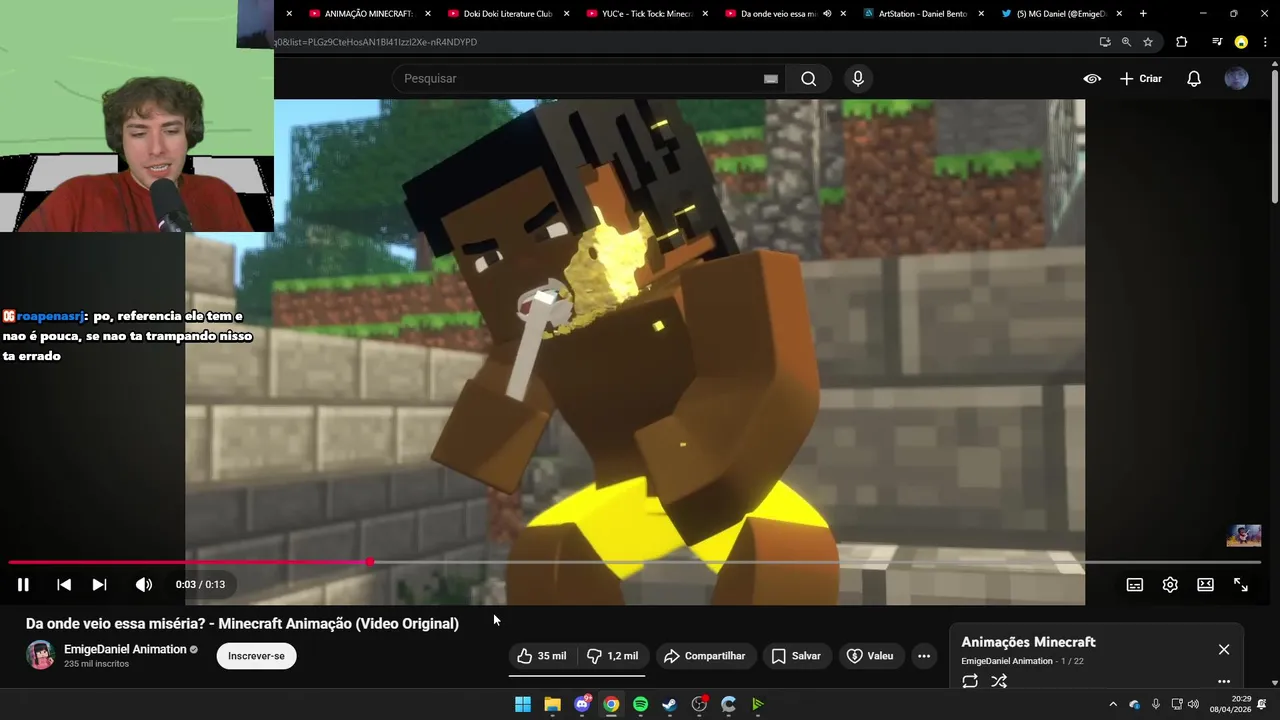The height and width of the screenshot is (720, 1280).
Task: Click the zoom magnifier in address bar
Action: (1126, 42)
